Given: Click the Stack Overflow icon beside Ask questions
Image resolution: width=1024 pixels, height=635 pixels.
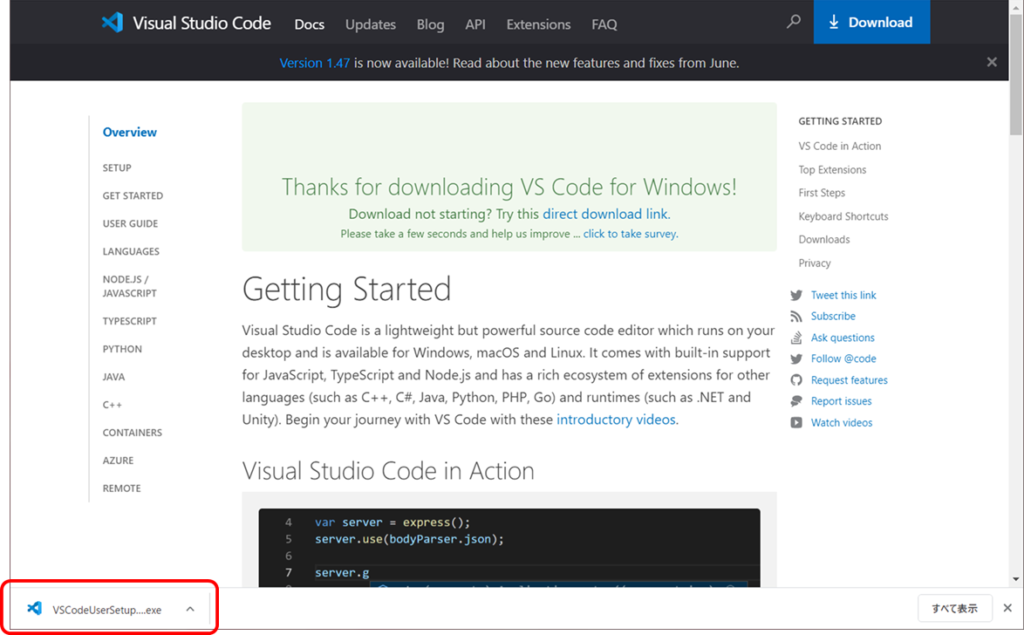Looking at the screenshot, I should (796, 338).
